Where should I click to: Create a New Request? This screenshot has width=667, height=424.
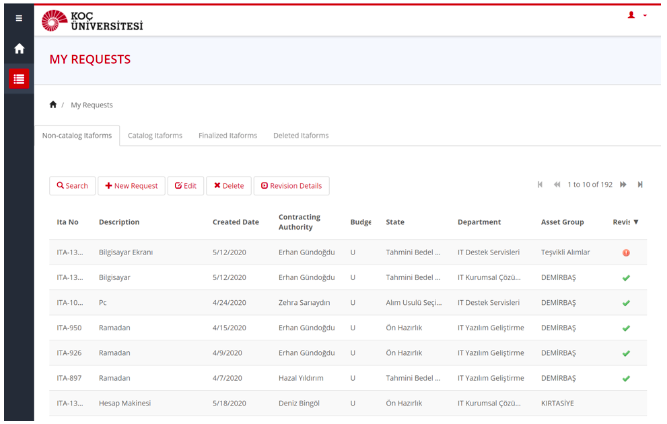click(x=131, y=186)
